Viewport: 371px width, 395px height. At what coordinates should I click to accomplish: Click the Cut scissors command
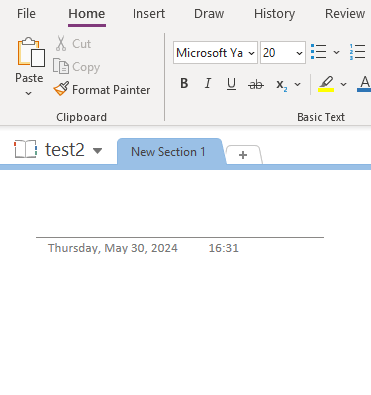pos(73,44)
